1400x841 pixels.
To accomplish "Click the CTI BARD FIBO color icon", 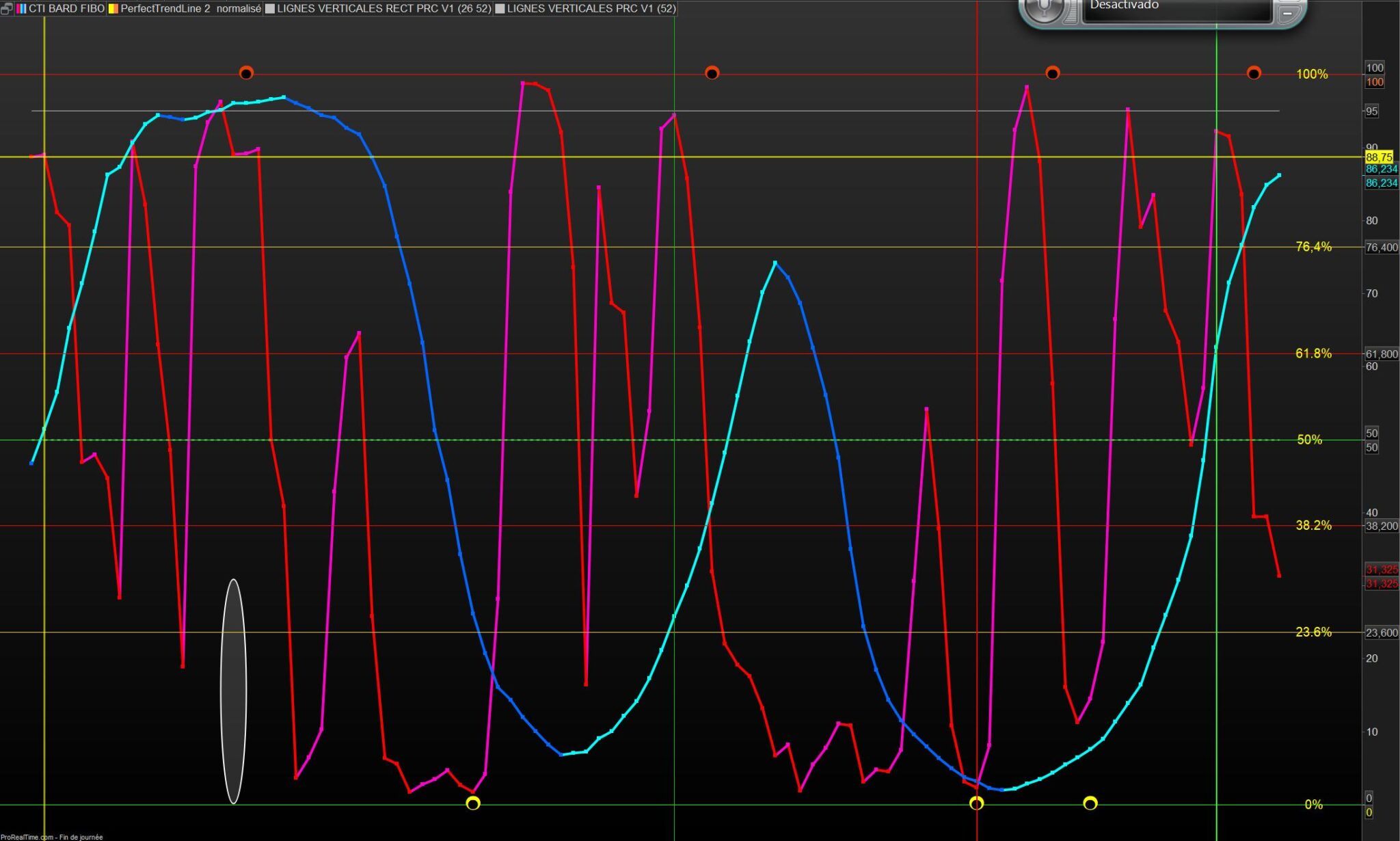I will [21, 9].
